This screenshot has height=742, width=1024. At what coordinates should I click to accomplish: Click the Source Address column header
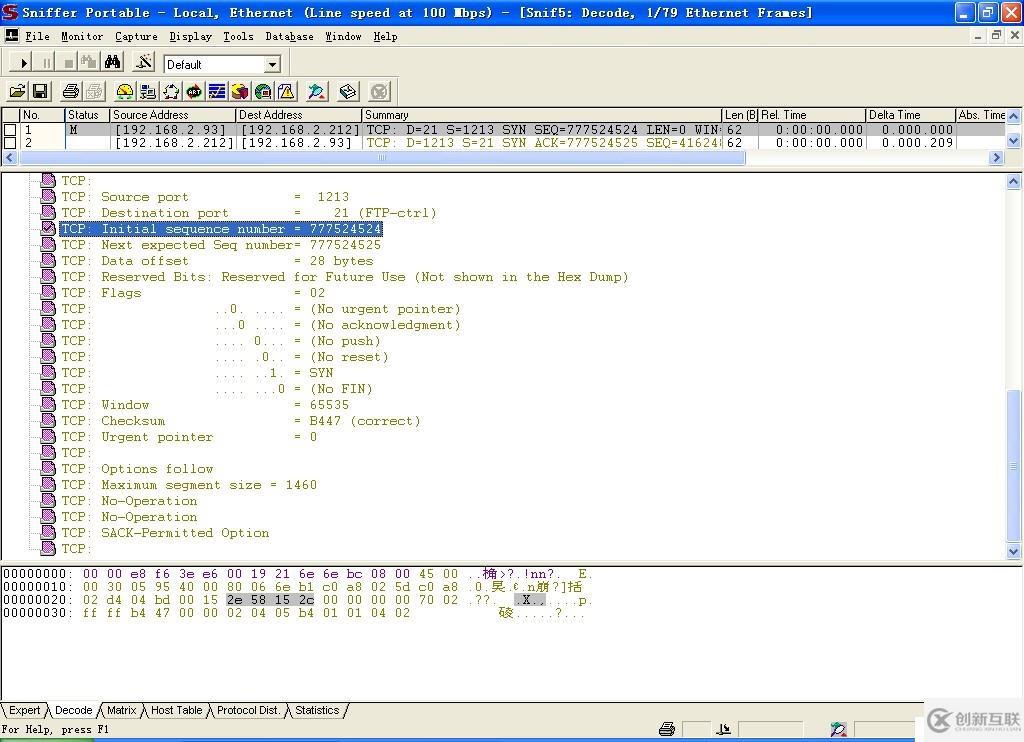[x=172, y=115]
